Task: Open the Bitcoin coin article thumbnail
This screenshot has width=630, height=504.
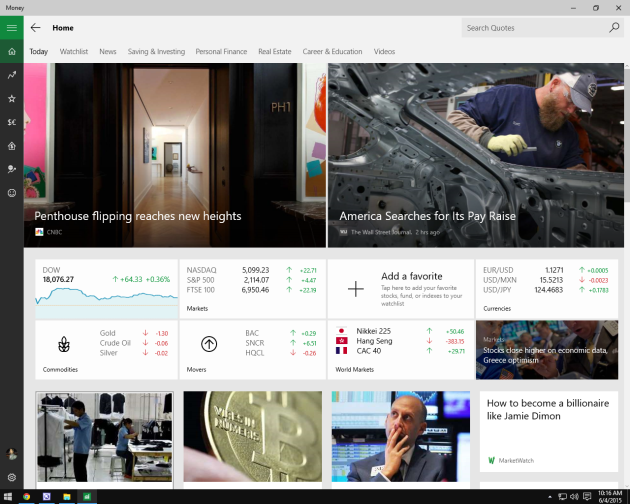Action: [253, 437]
